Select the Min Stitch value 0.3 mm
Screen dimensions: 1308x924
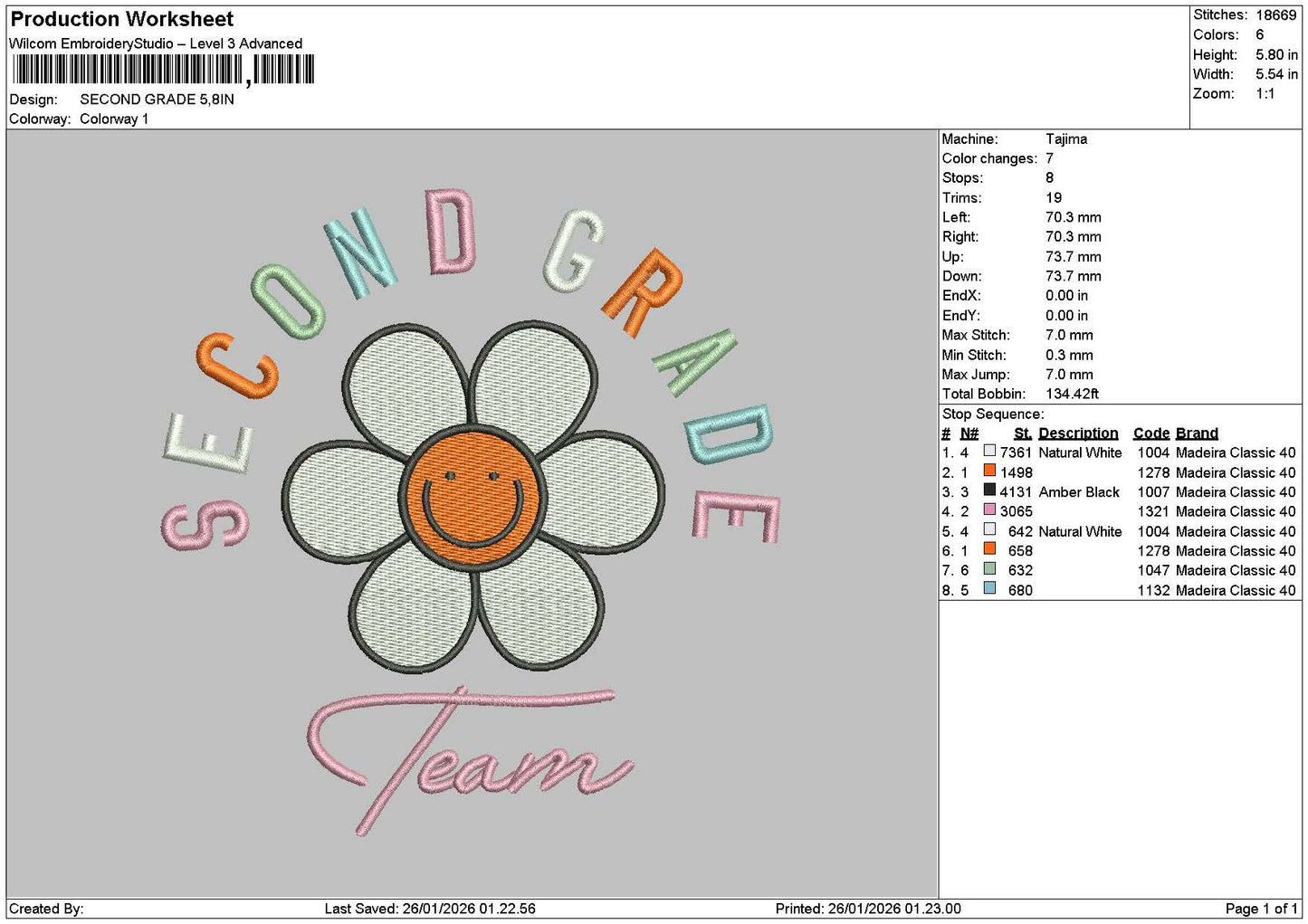coord(1069,355)
